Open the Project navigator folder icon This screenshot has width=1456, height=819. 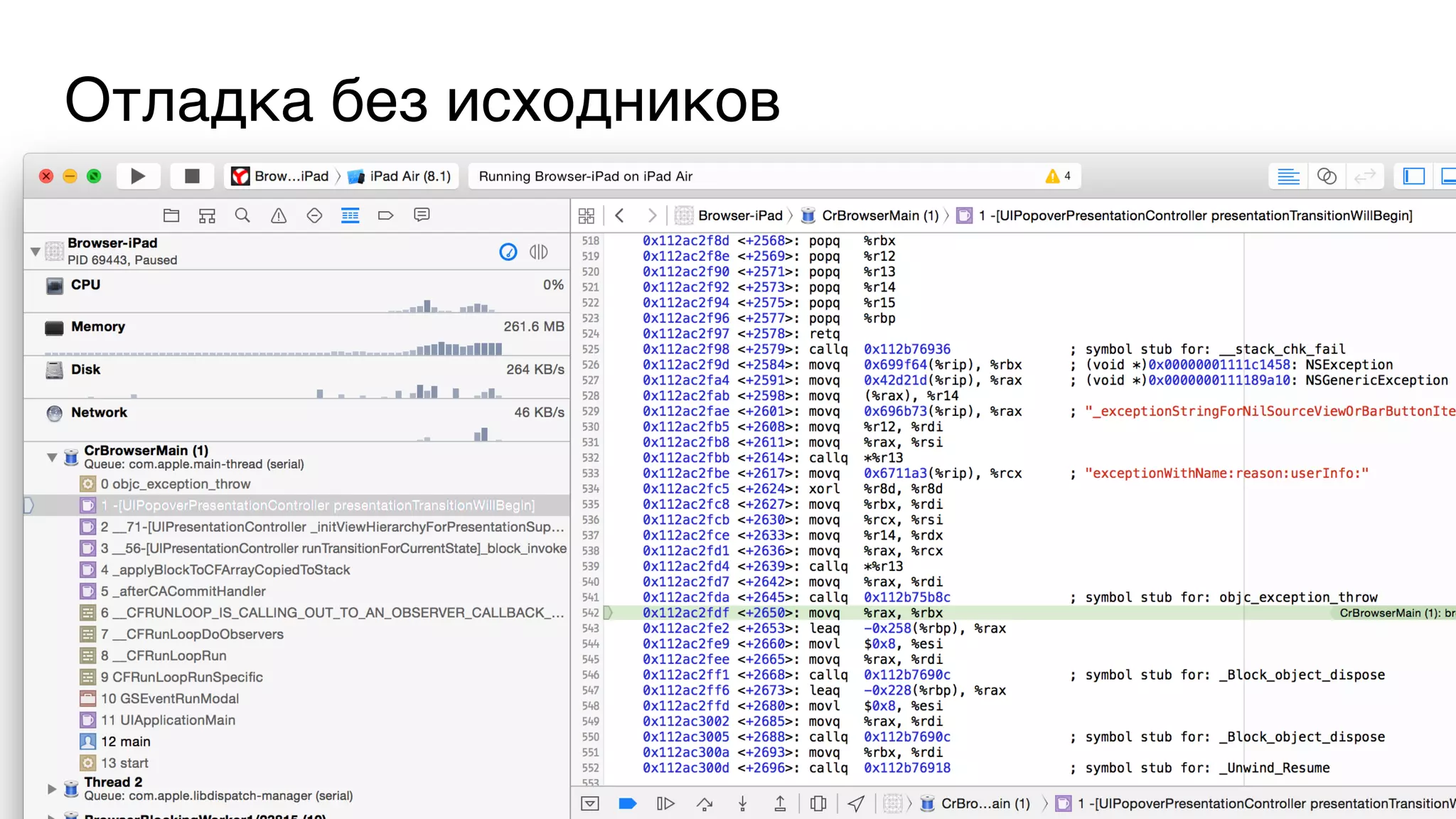point(171,215)
